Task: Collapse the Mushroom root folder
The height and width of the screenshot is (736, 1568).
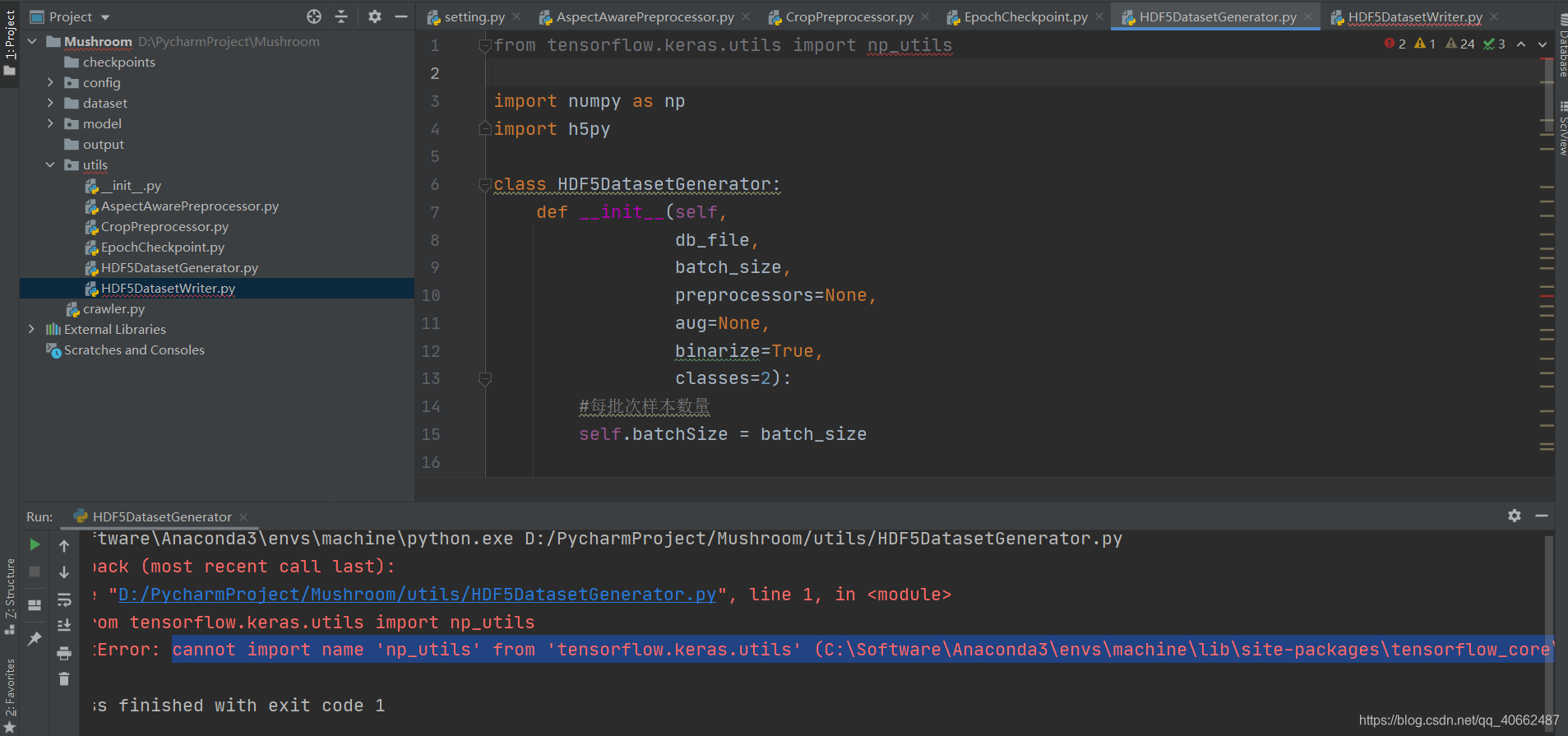Action: pyautogui.click(x=32, y=41)
